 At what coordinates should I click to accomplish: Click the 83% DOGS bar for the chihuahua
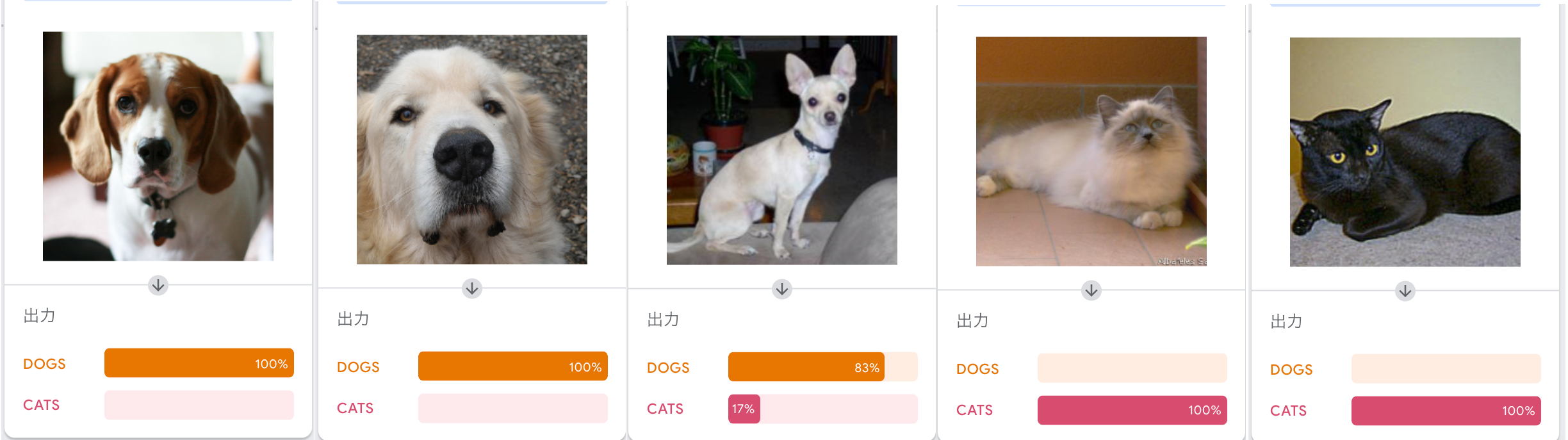pos(823,367)
